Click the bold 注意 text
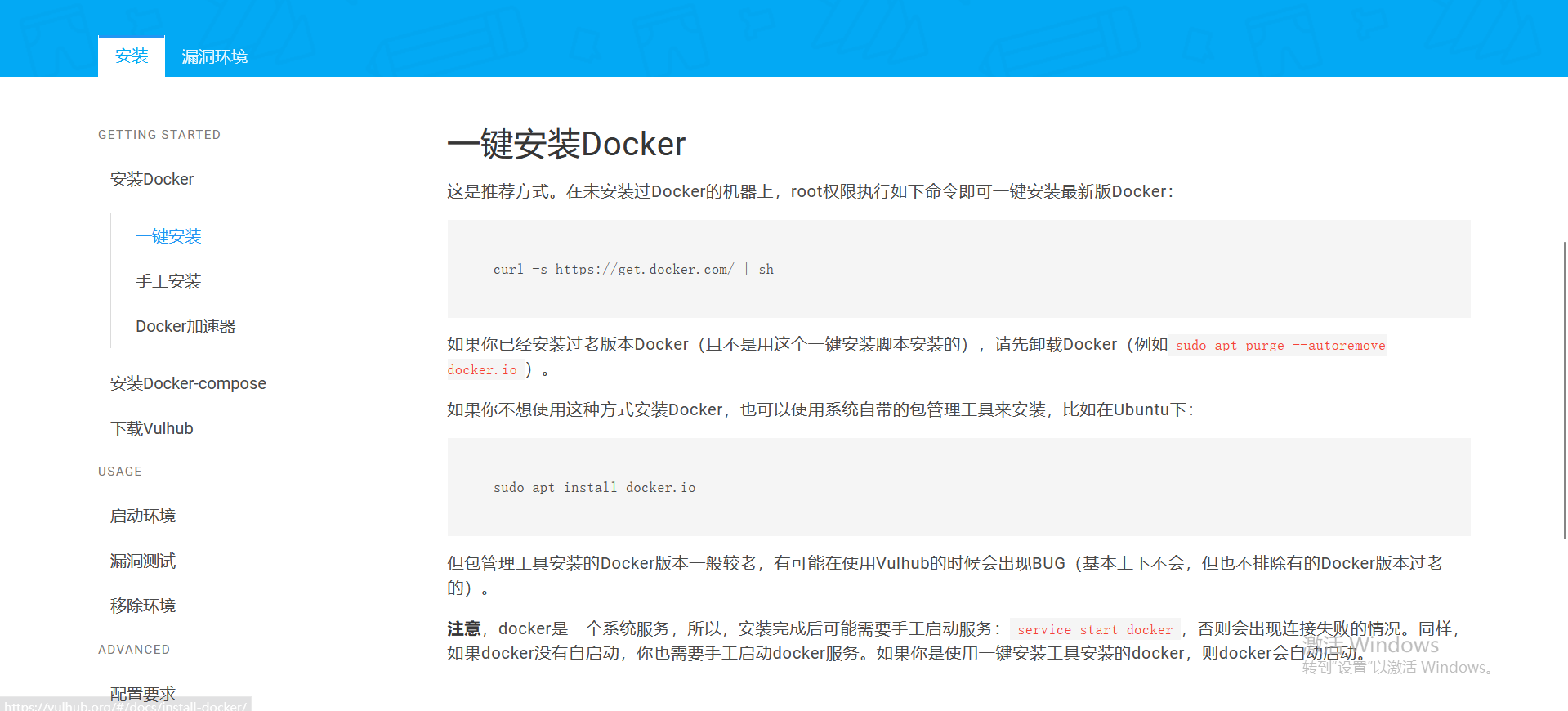This screenshot has width=1568, height=711. 464,628
